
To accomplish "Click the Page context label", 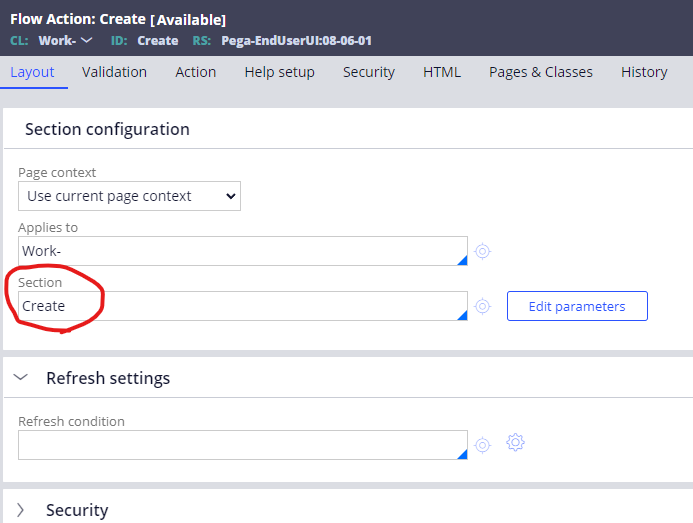I will tap(57, 172).
